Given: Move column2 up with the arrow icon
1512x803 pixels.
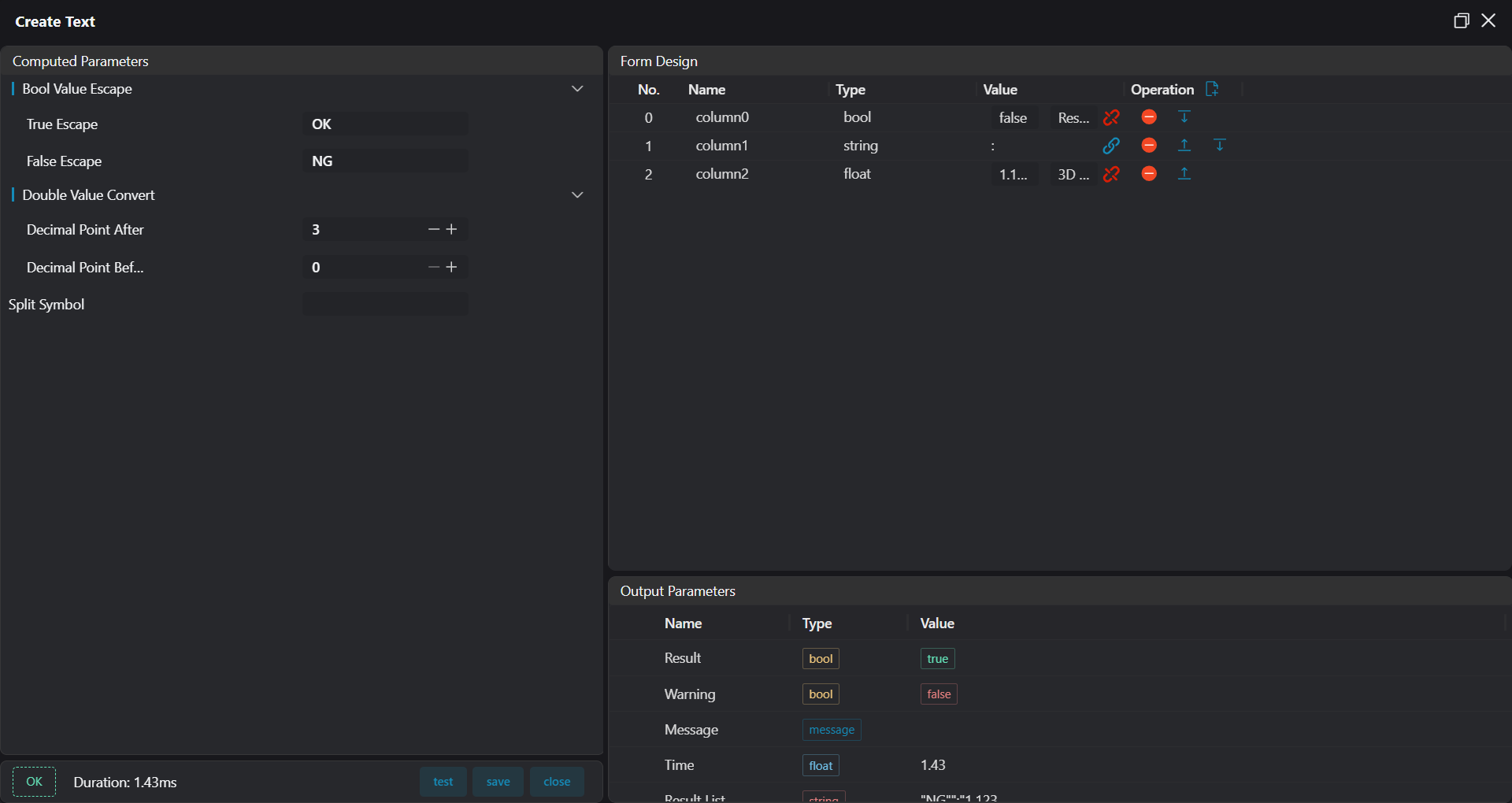Looking at the screenshot, I should point(1184,174).
